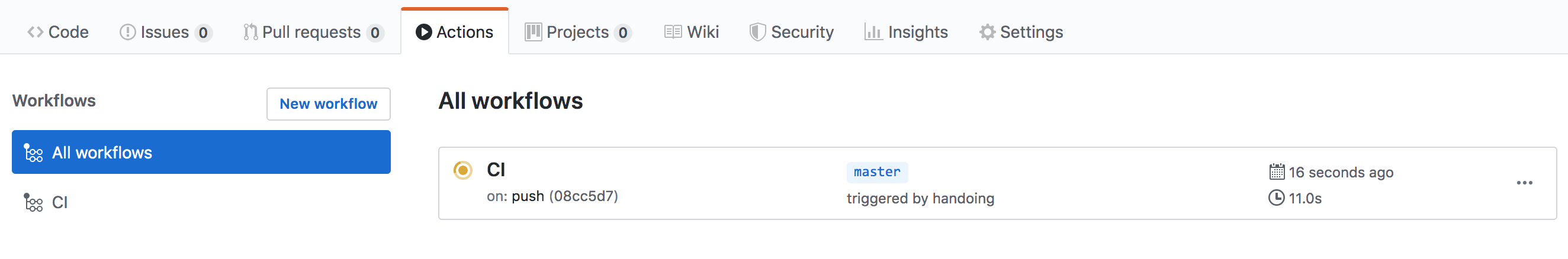The width and height of the screenshot is (1568, 259).
Task: Click the Insights bar graph icon
Action: (x=873, y=31)
